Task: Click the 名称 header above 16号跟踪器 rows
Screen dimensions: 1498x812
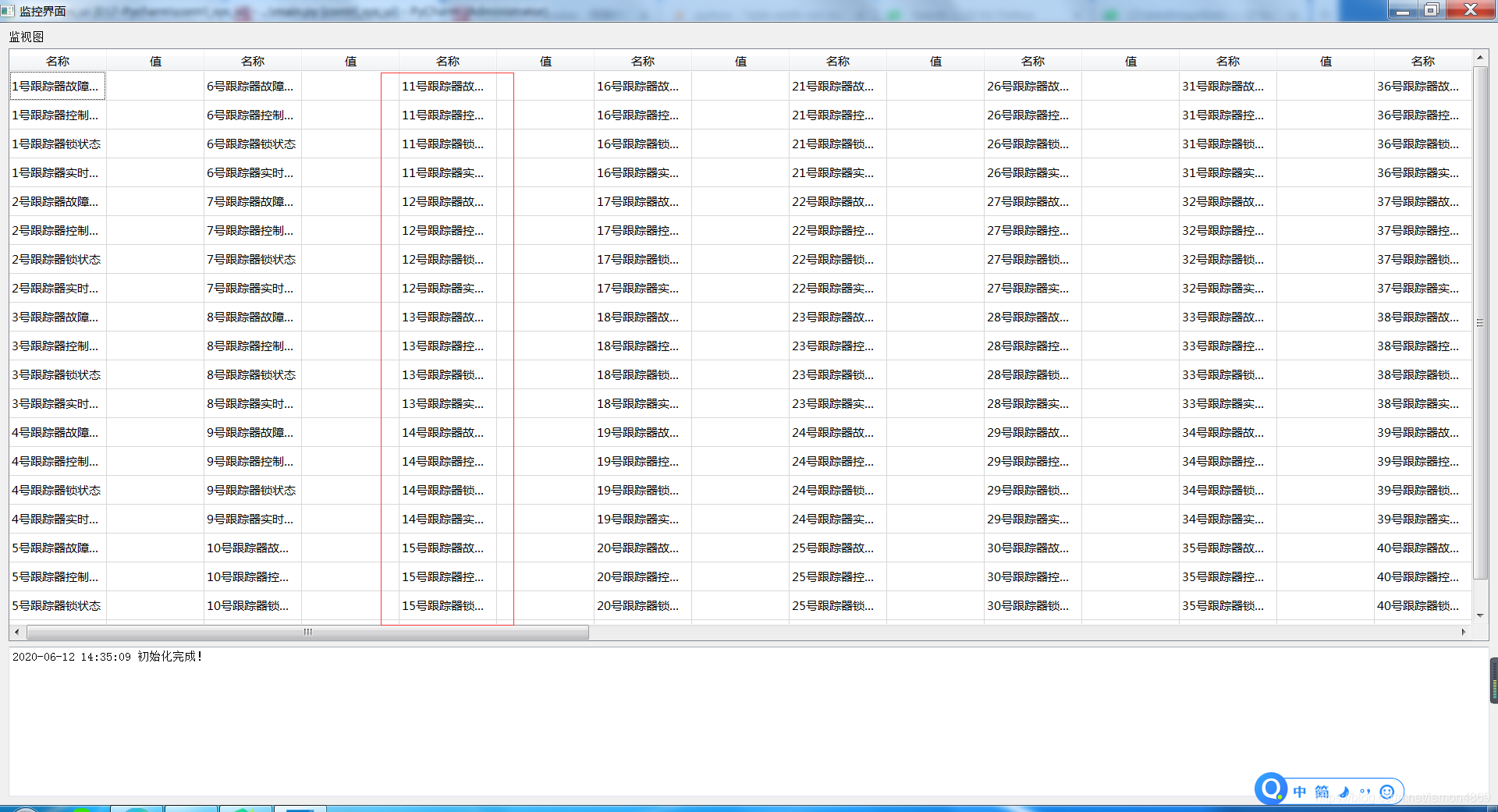Action: [x=643, y=61]
